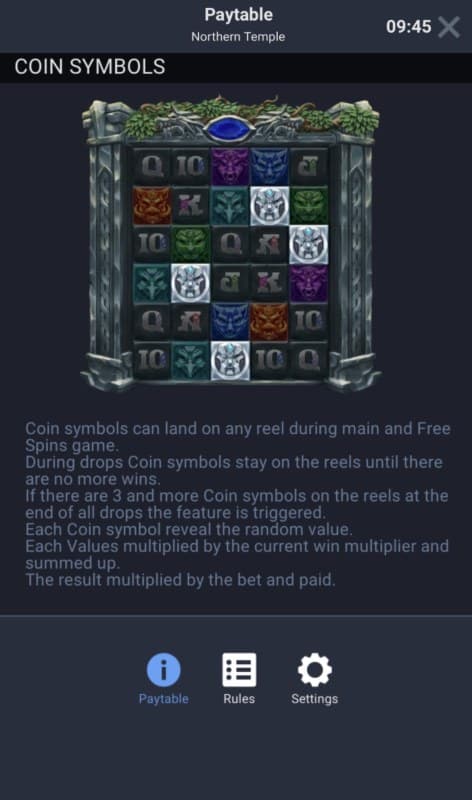Open the Settings gear icon
The width and height of the screenshot is (472, 800).
[x=314, y=669]
